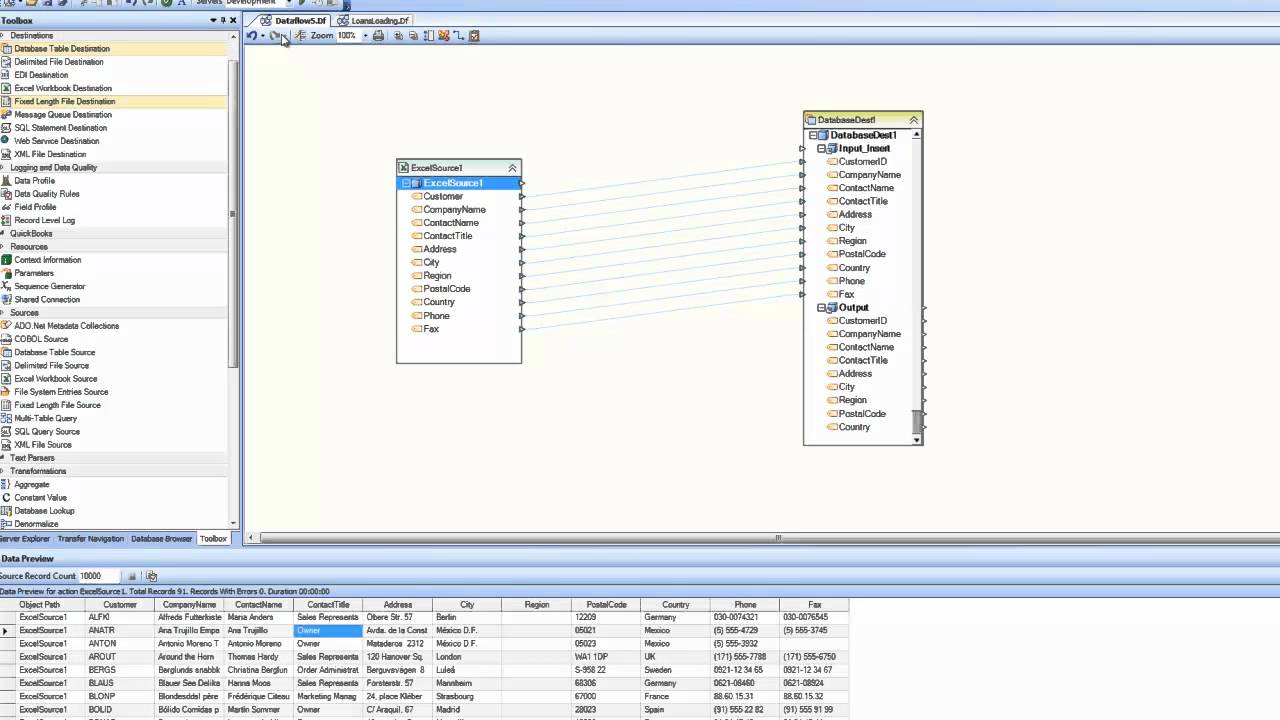The image size is (1280, 720).
Task: Collapse ExcelSource1 box with chevron
Action: tap(513, 168)
